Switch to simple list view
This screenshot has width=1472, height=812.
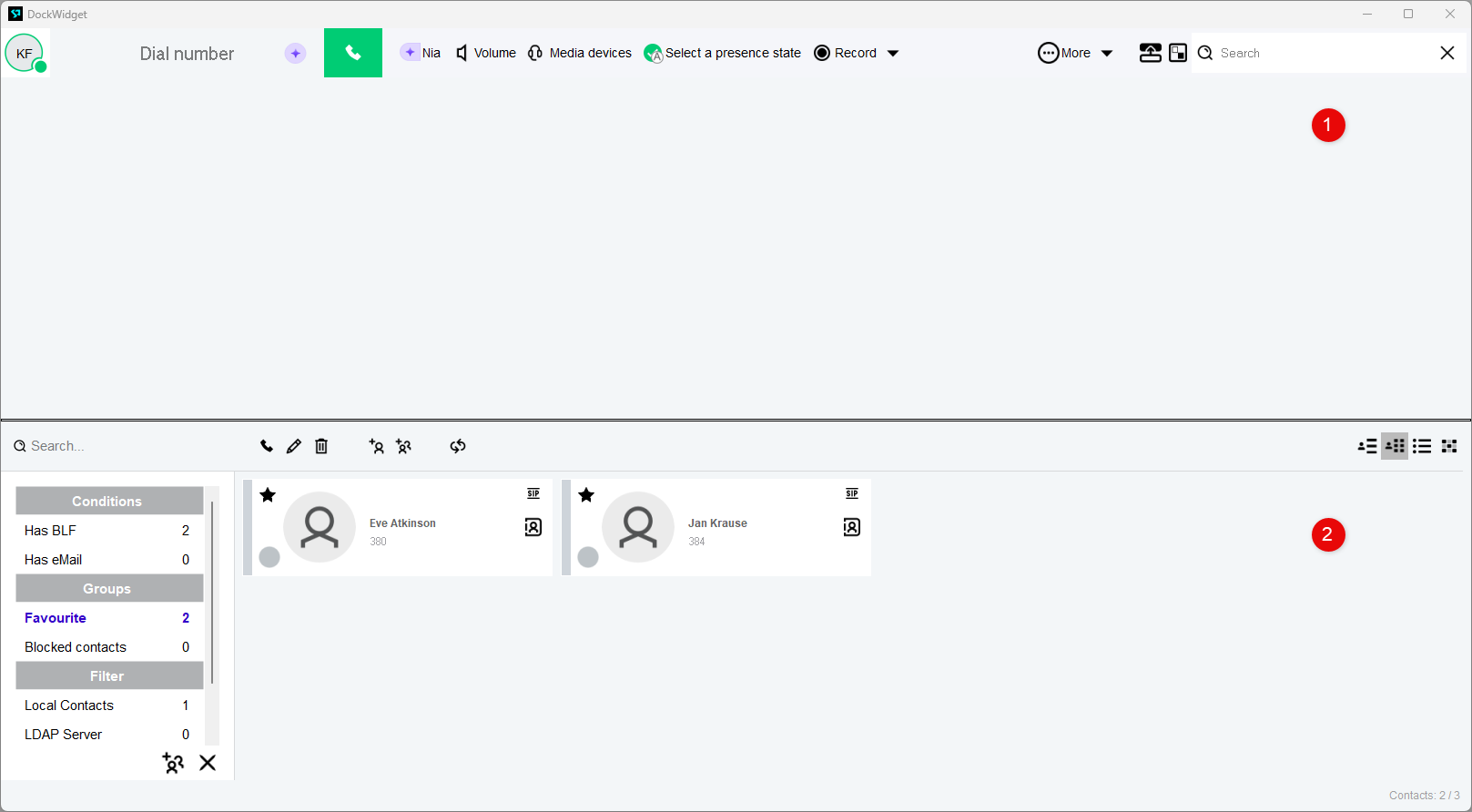1422,446
